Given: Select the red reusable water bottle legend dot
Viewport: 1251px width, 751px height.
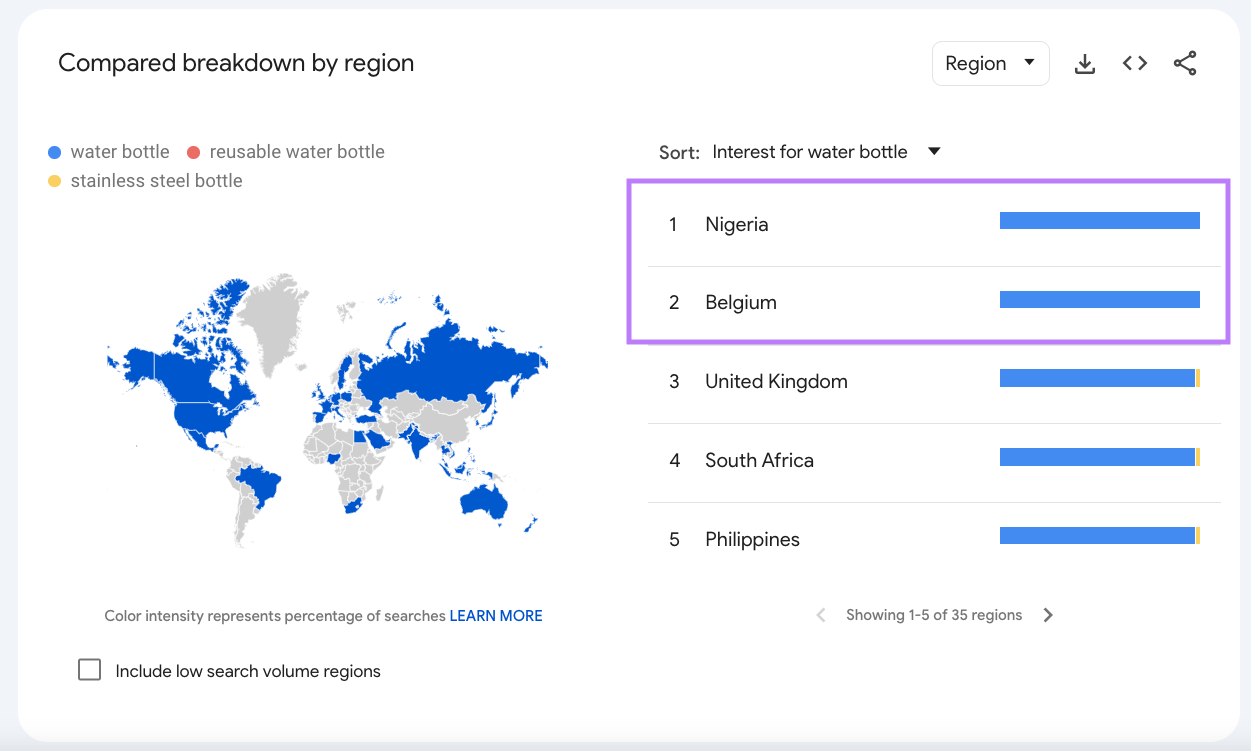Looking at the screenshot, I should click(192, 151).
